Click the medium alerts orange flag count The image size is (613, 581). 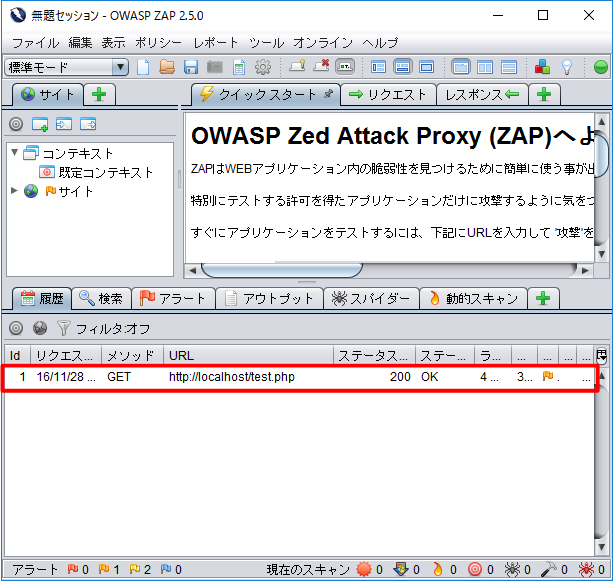(109, 569)
